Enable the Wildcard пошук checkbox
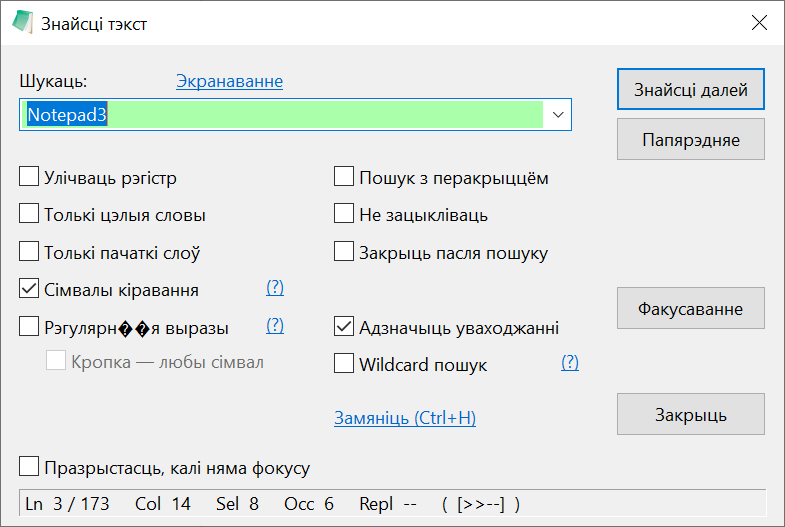785x527 pixels. point(344,364)
